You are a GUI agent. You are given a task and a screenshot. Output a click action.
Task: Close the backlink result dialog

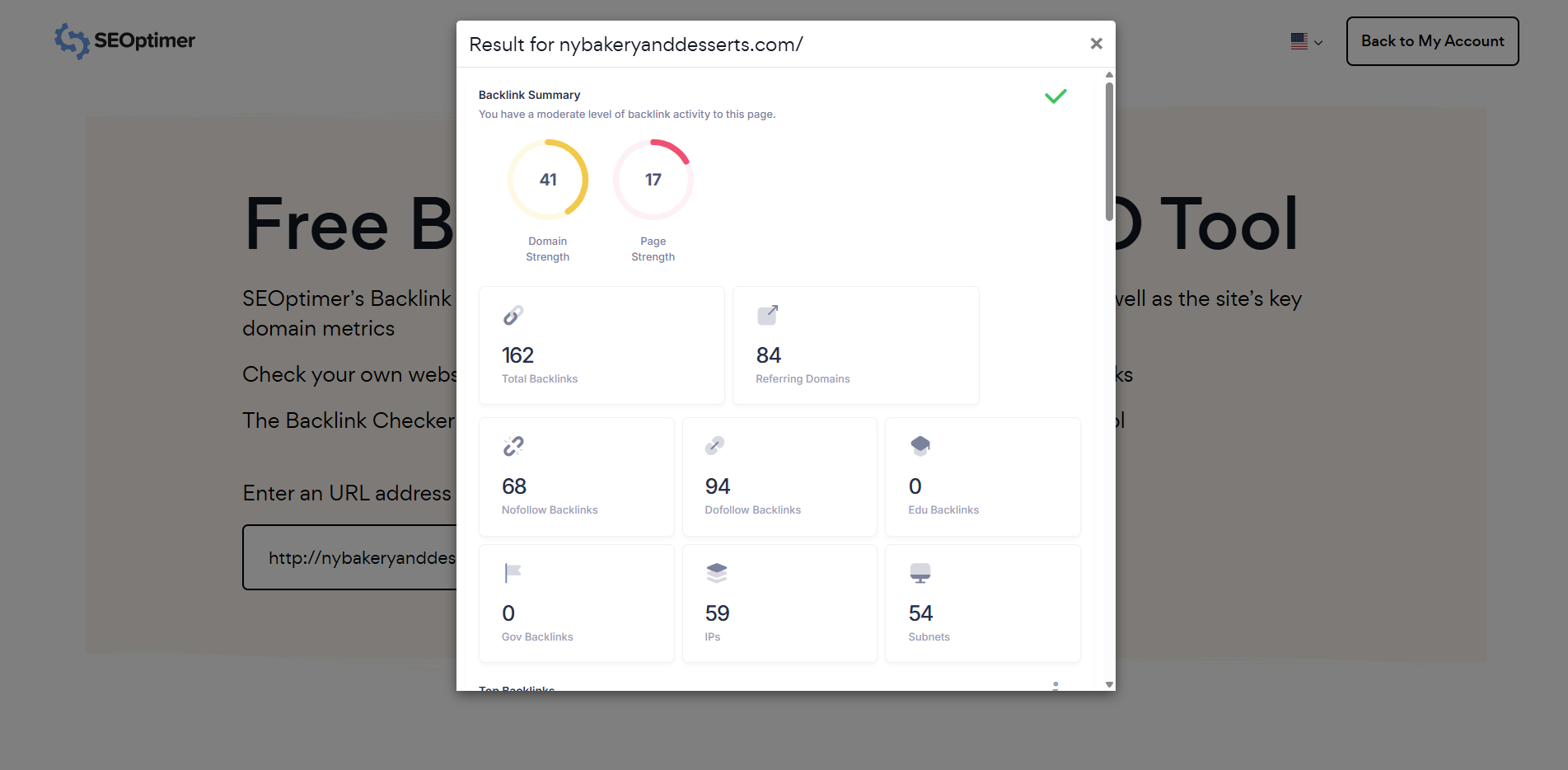(x=1096, y=44)
